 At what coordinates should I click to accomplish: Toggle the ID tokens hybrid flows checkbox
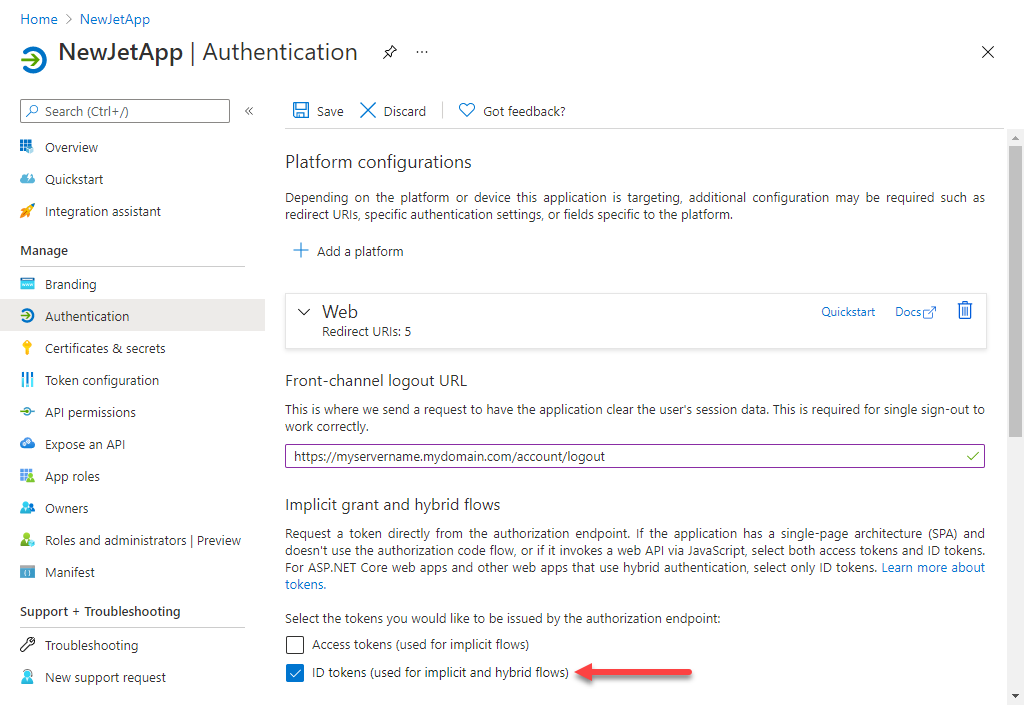point(295,673)
